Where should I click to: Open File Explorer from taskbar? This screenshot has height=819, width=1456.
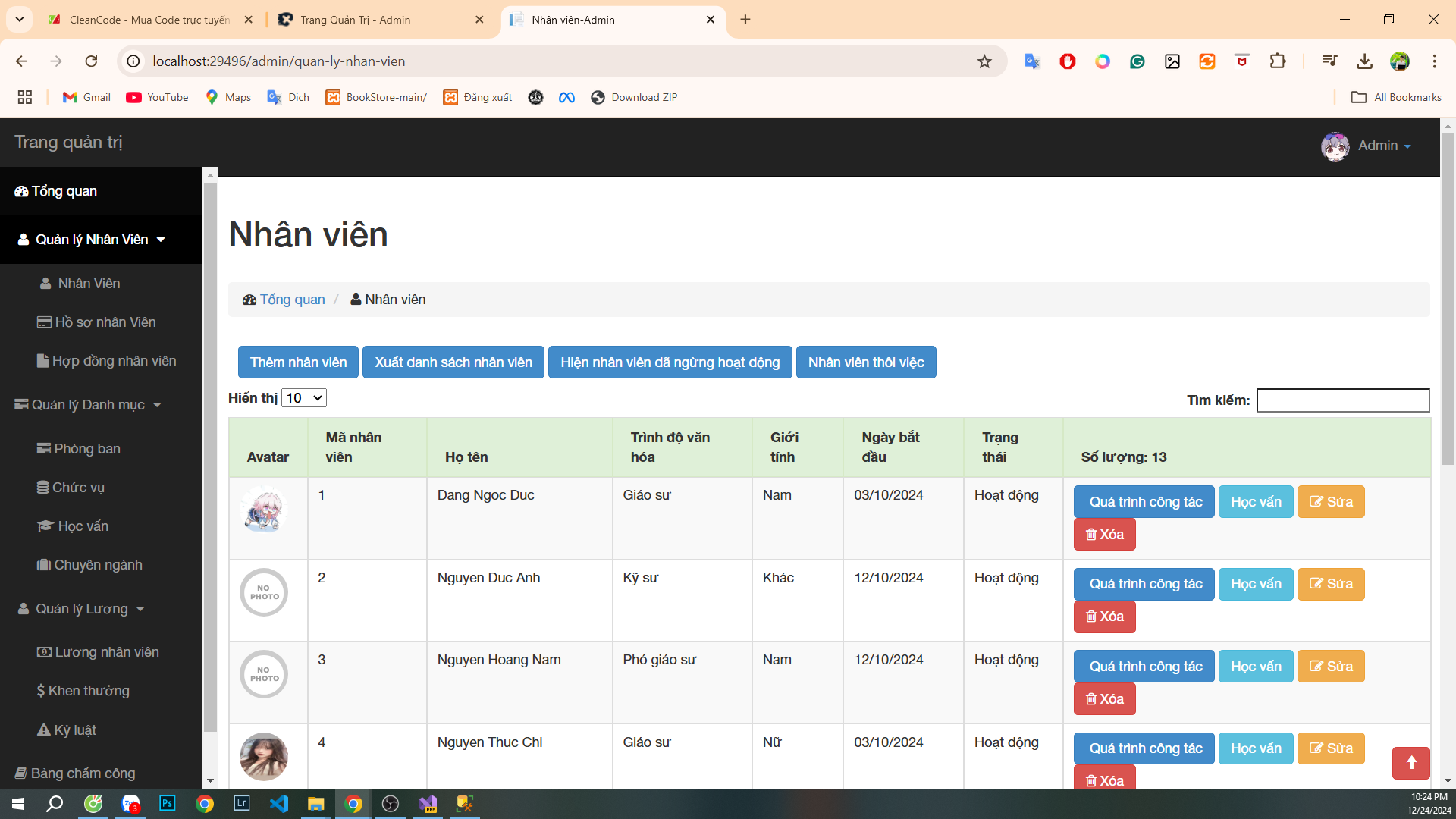[315, 803]
